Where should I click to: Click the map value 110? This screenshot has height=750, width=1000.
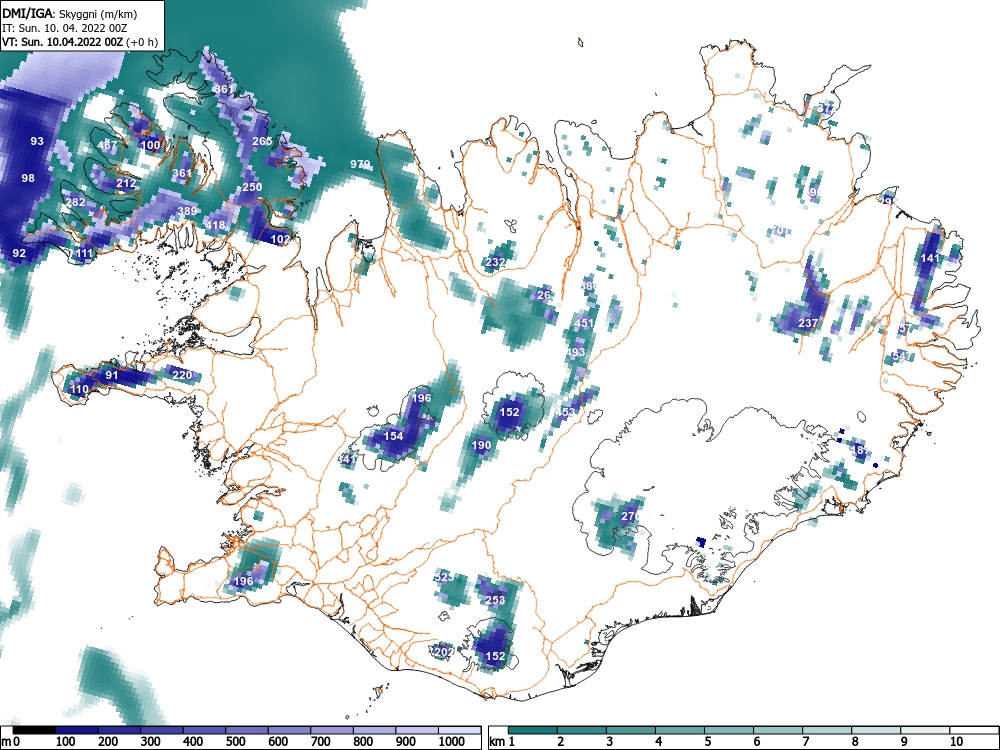pos(79,389)
